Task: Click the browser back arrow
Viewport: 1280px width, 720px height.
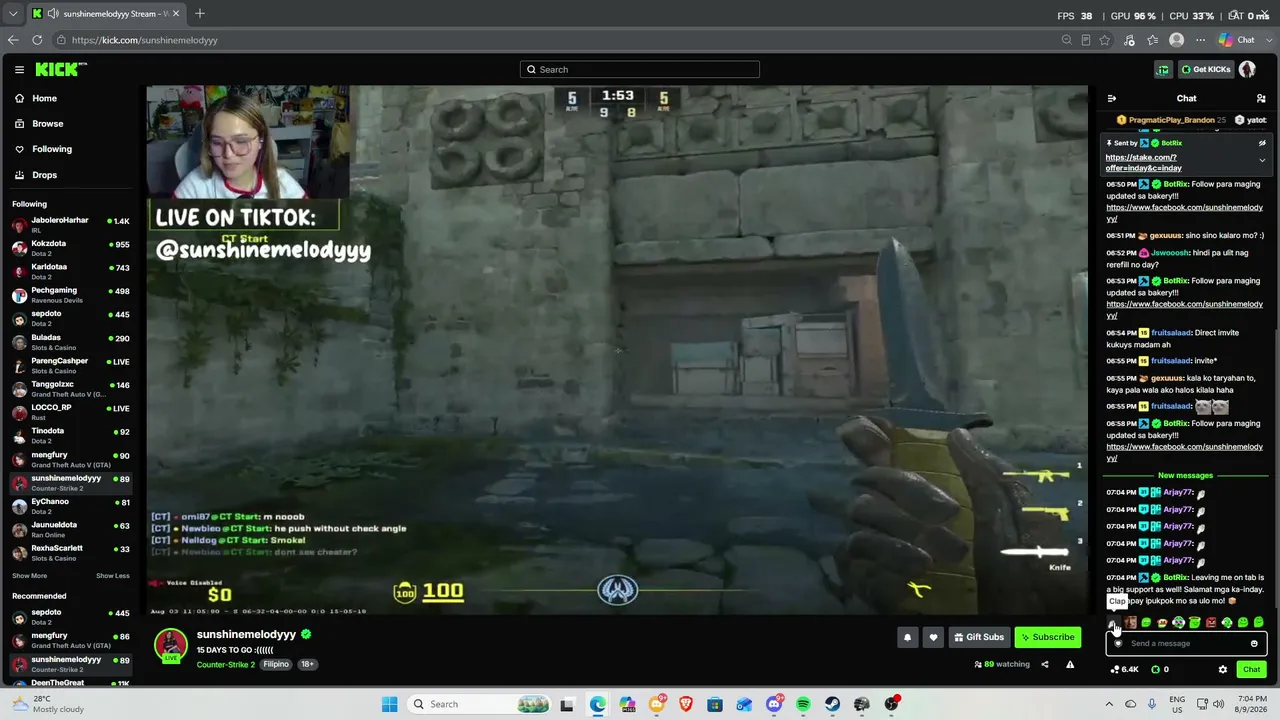Action: point(13,40)
